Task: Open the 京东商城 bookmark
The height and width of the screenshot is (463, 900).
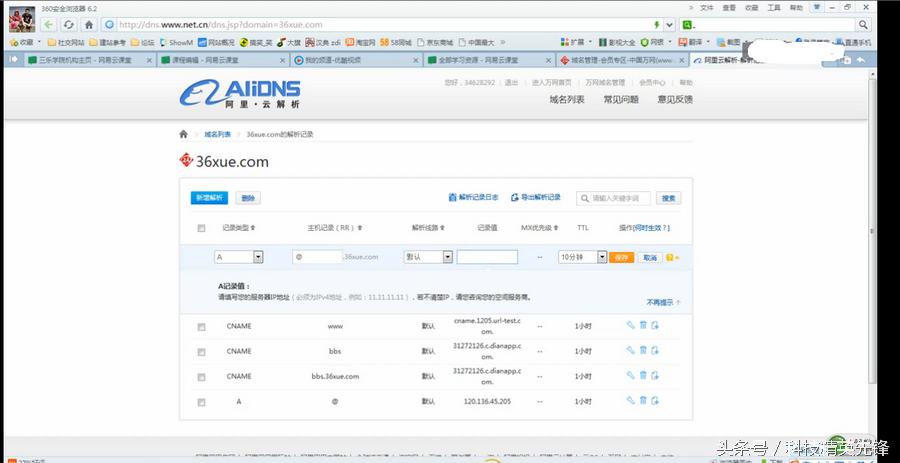Action: click(435, 42)
